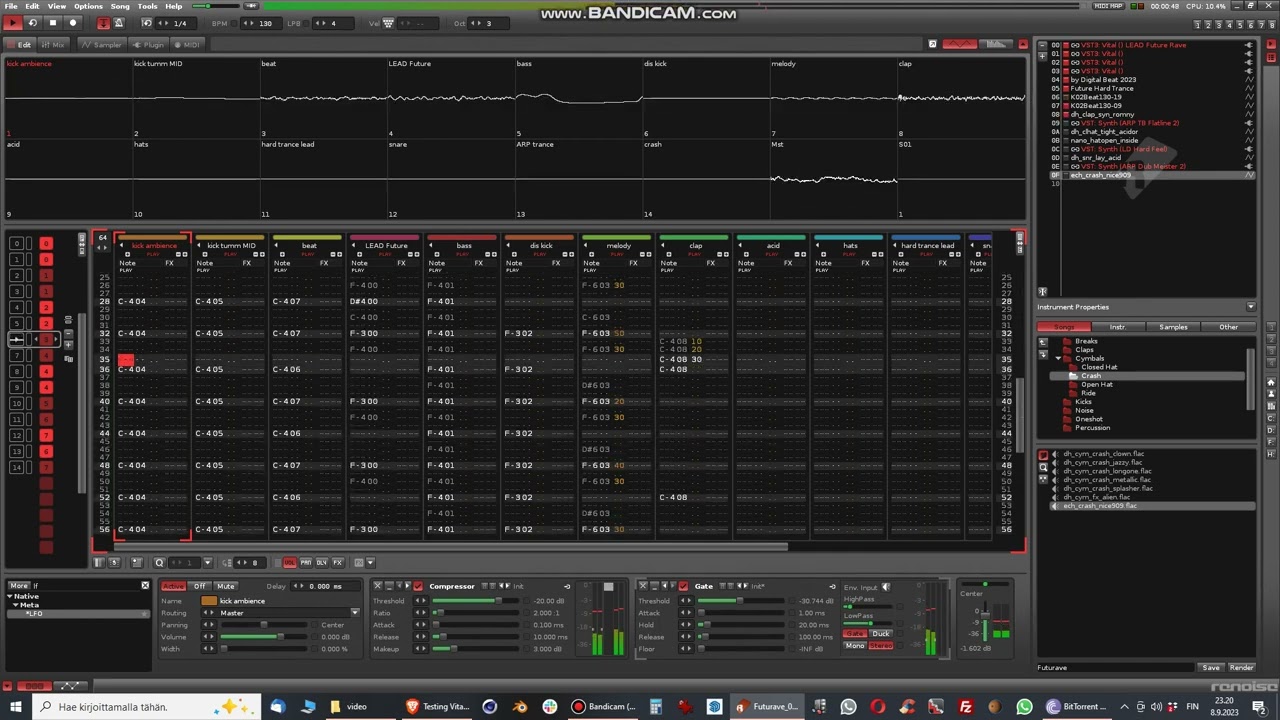Set track state to Off

coord(200,586)
